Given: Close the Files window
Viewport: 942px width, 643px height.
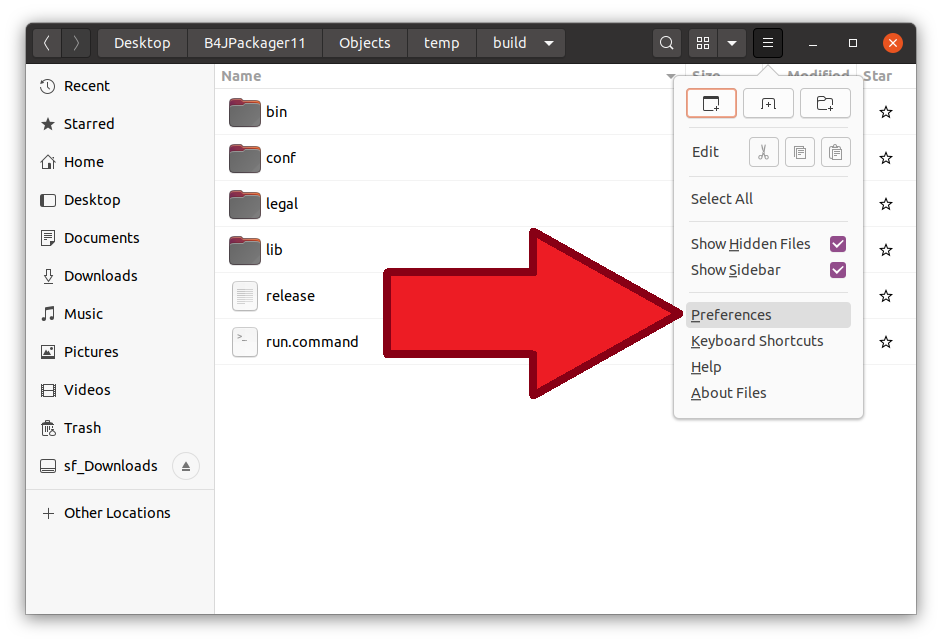Looking at the screenshot, I should point(893,43).
